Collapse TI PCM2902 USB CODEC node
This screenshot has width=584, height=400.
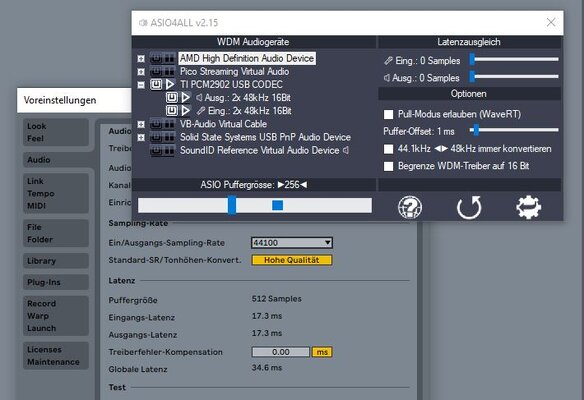141,85
